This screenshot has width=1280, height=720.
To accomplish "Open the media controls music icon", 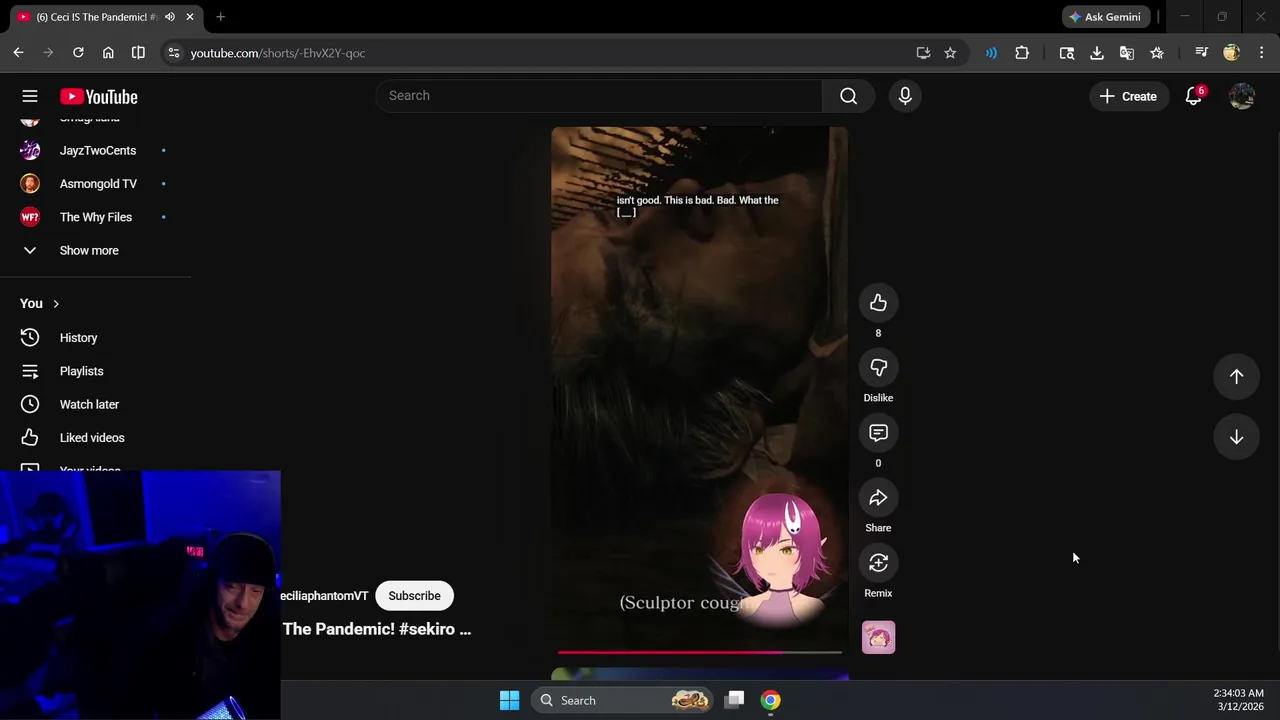I will (x=1201, y=53).
